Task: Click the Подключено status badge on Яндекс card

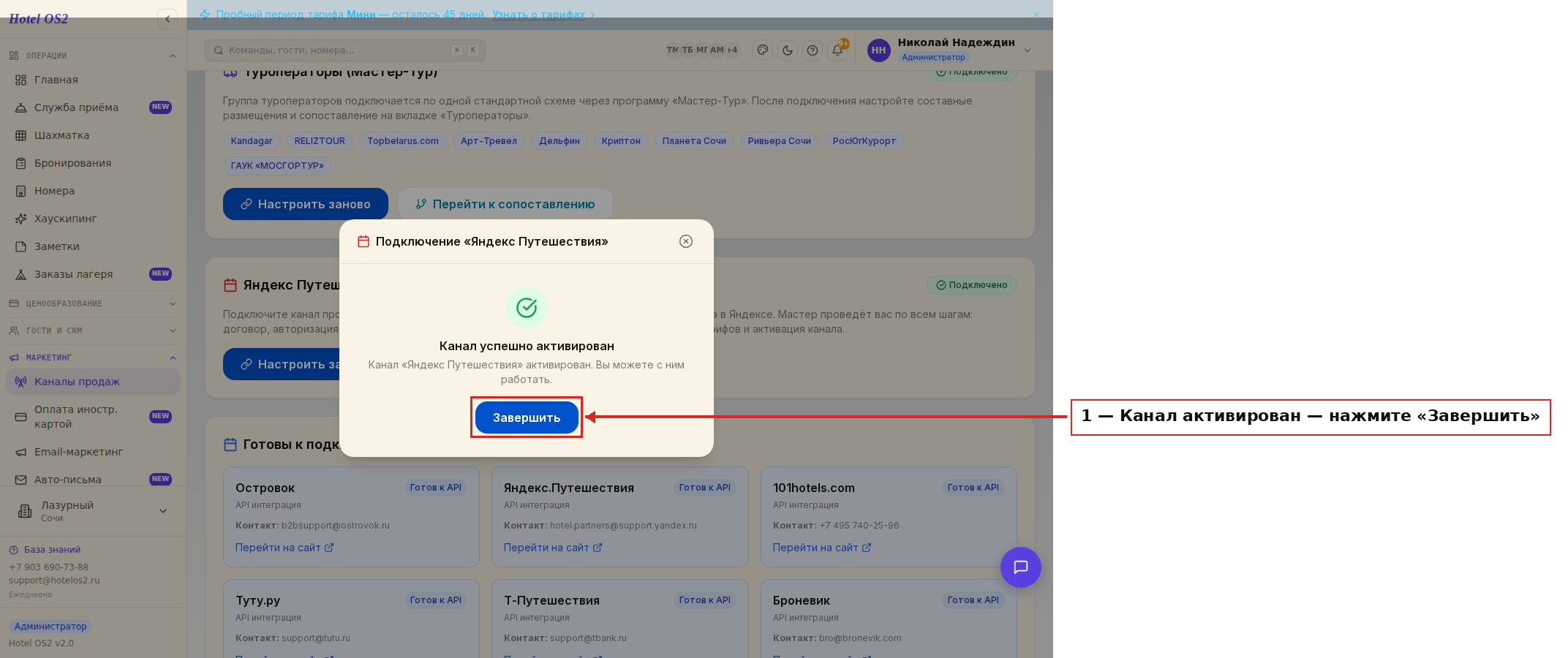Action: [972, 285]
